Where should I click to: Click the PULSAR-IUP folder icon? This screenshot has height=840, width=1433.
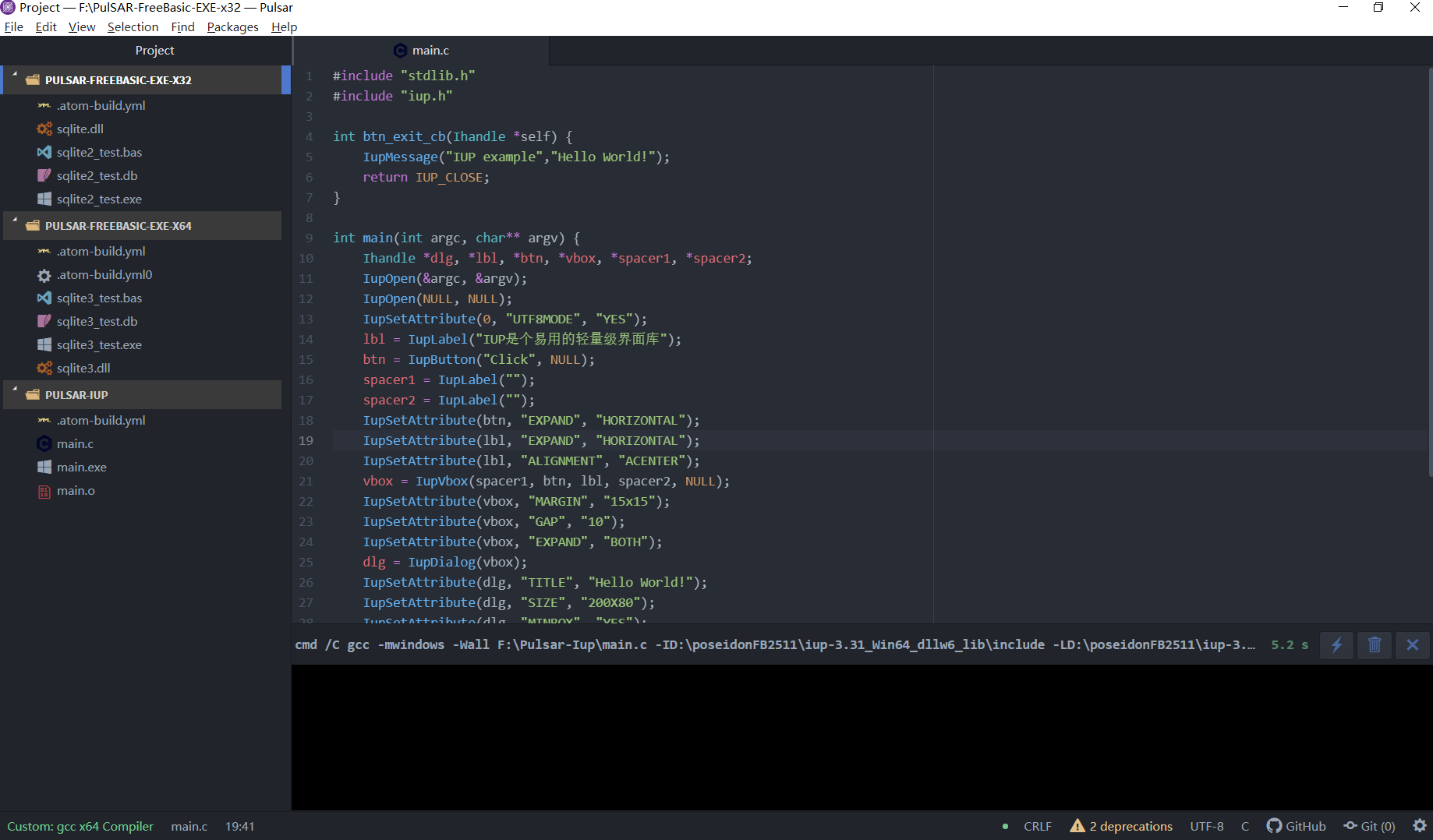[x=33, y=394]
